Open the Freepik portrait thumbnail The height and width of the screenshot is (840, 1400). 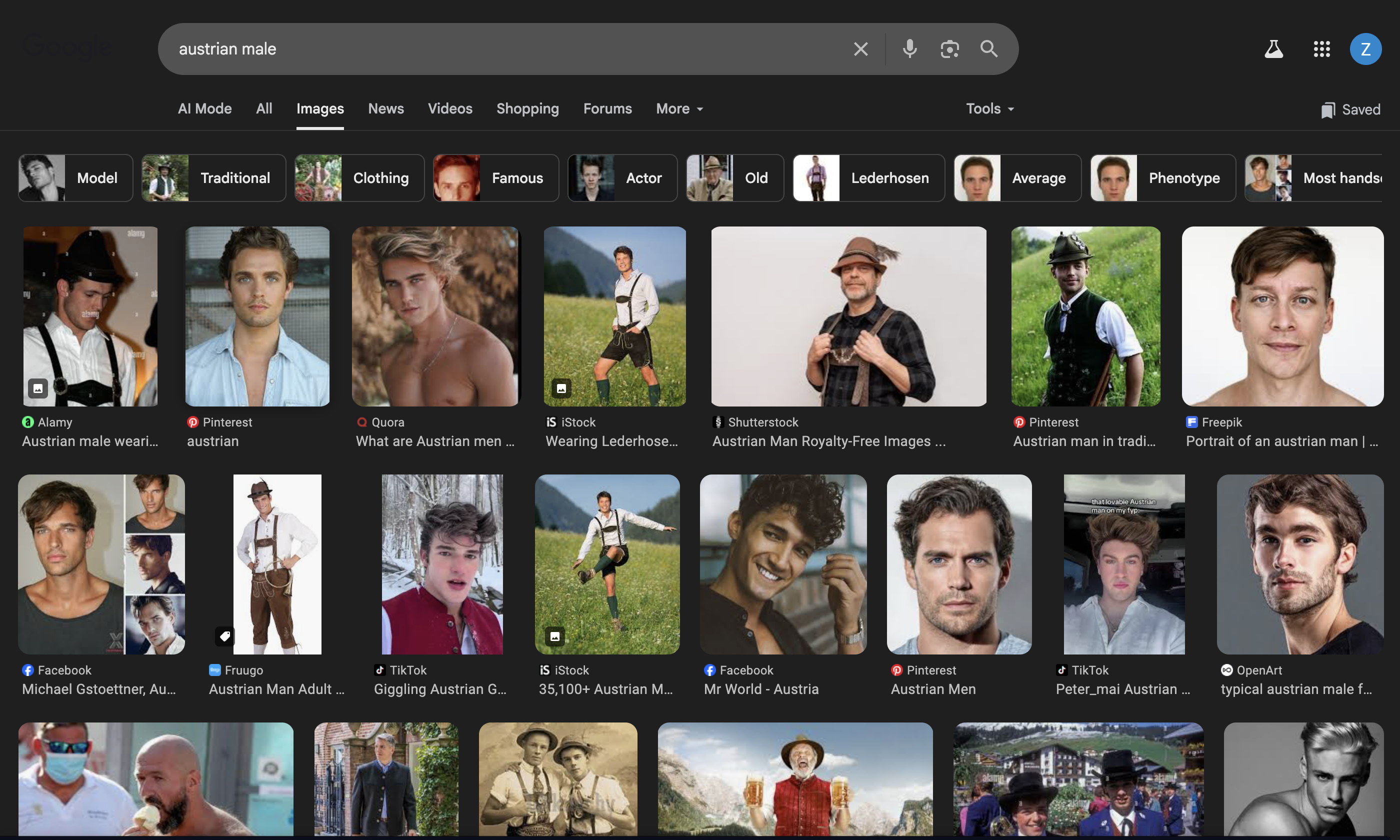pos(1282,316)
